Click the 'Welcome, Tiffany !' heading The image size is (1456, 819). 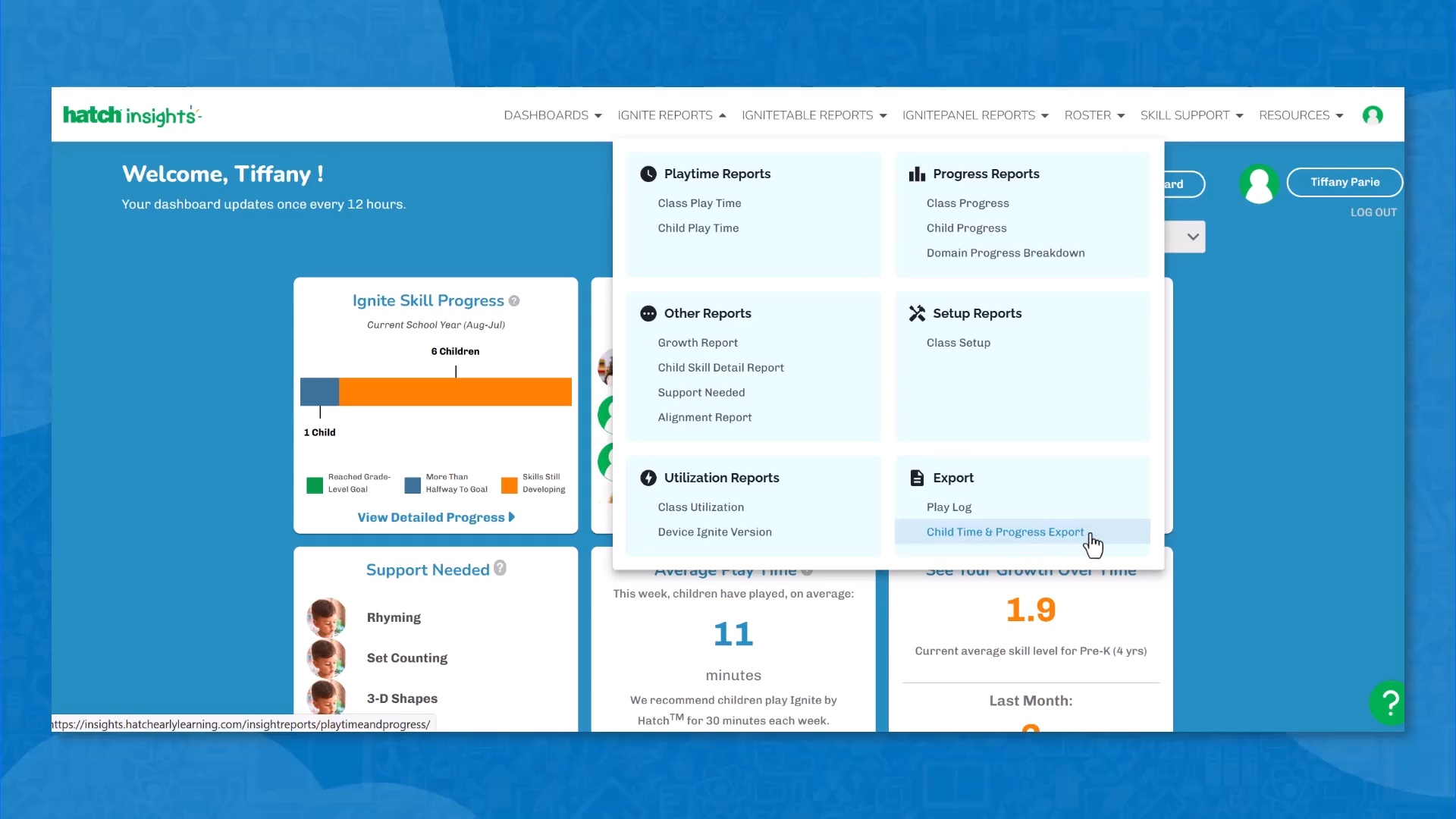pyautogui.click(x=223, y=174)
